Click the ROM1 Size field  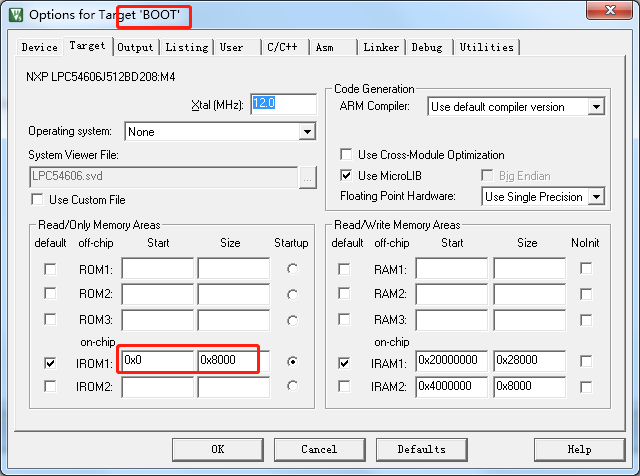(x=234, y=268)
